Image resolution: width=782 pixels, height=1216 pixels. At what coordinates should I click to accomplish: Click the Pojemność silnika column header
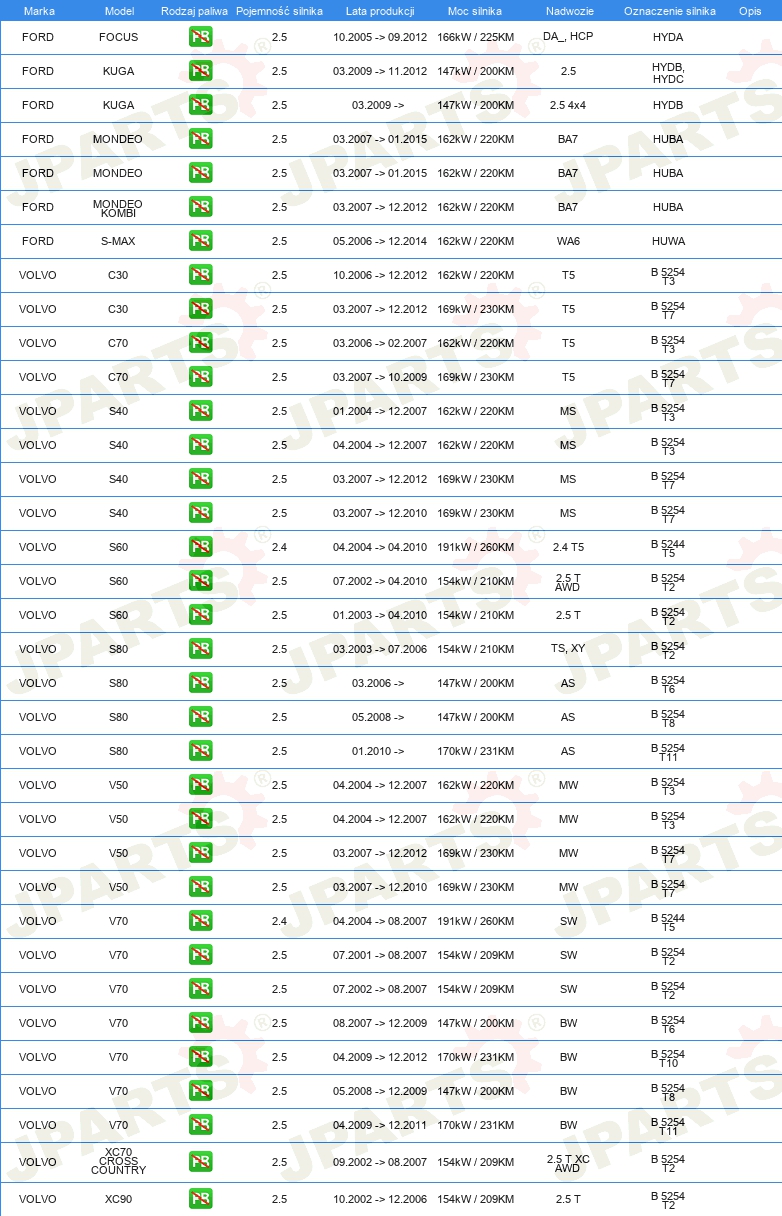pyautogui.click(x=279, y=11)
